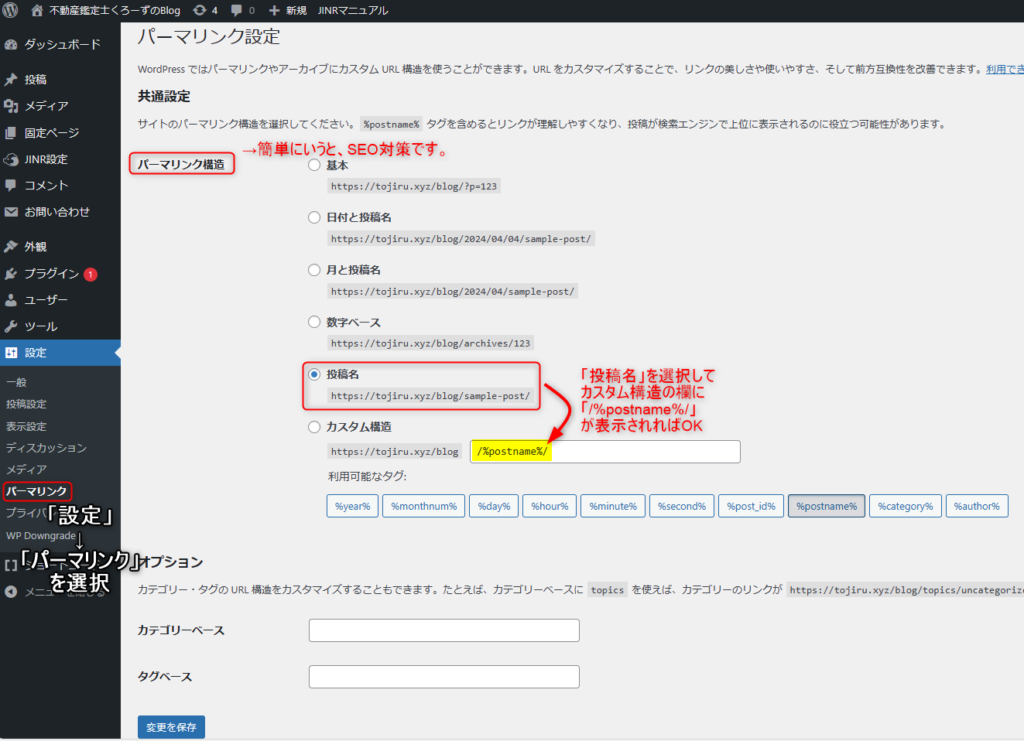Click the ダッシュボード gauge icon
Screen dimensions: 1024x741
(11, 44)
